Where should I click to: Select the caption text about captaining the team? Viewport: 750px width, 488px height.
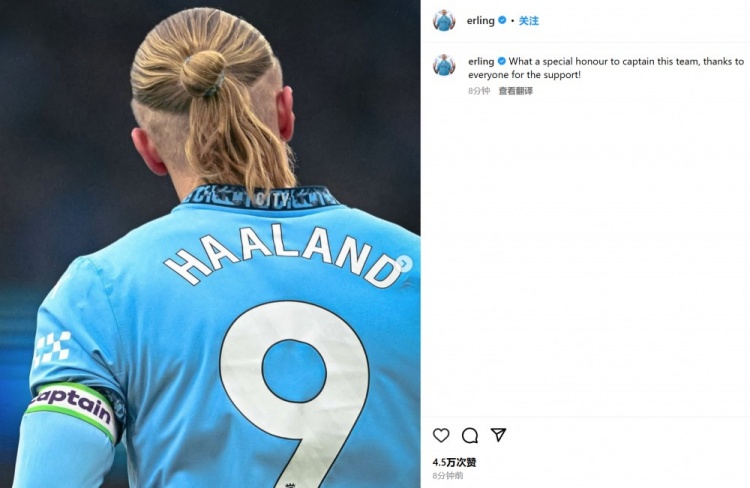(607, 68)
